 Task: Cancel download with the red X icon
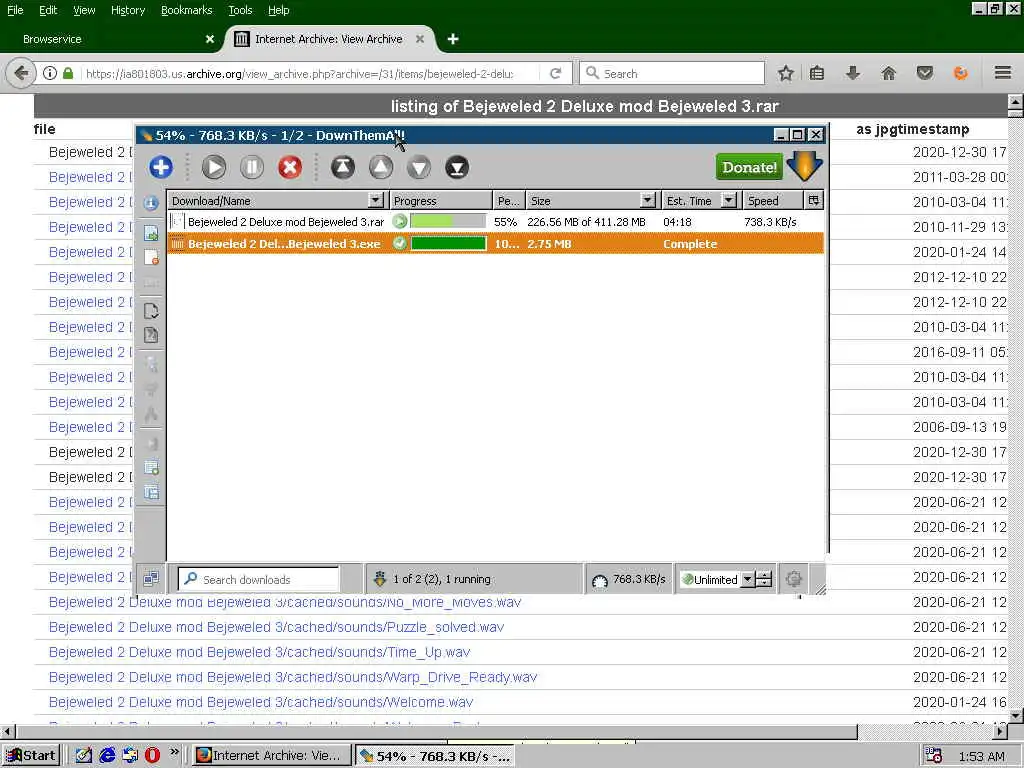290,167
